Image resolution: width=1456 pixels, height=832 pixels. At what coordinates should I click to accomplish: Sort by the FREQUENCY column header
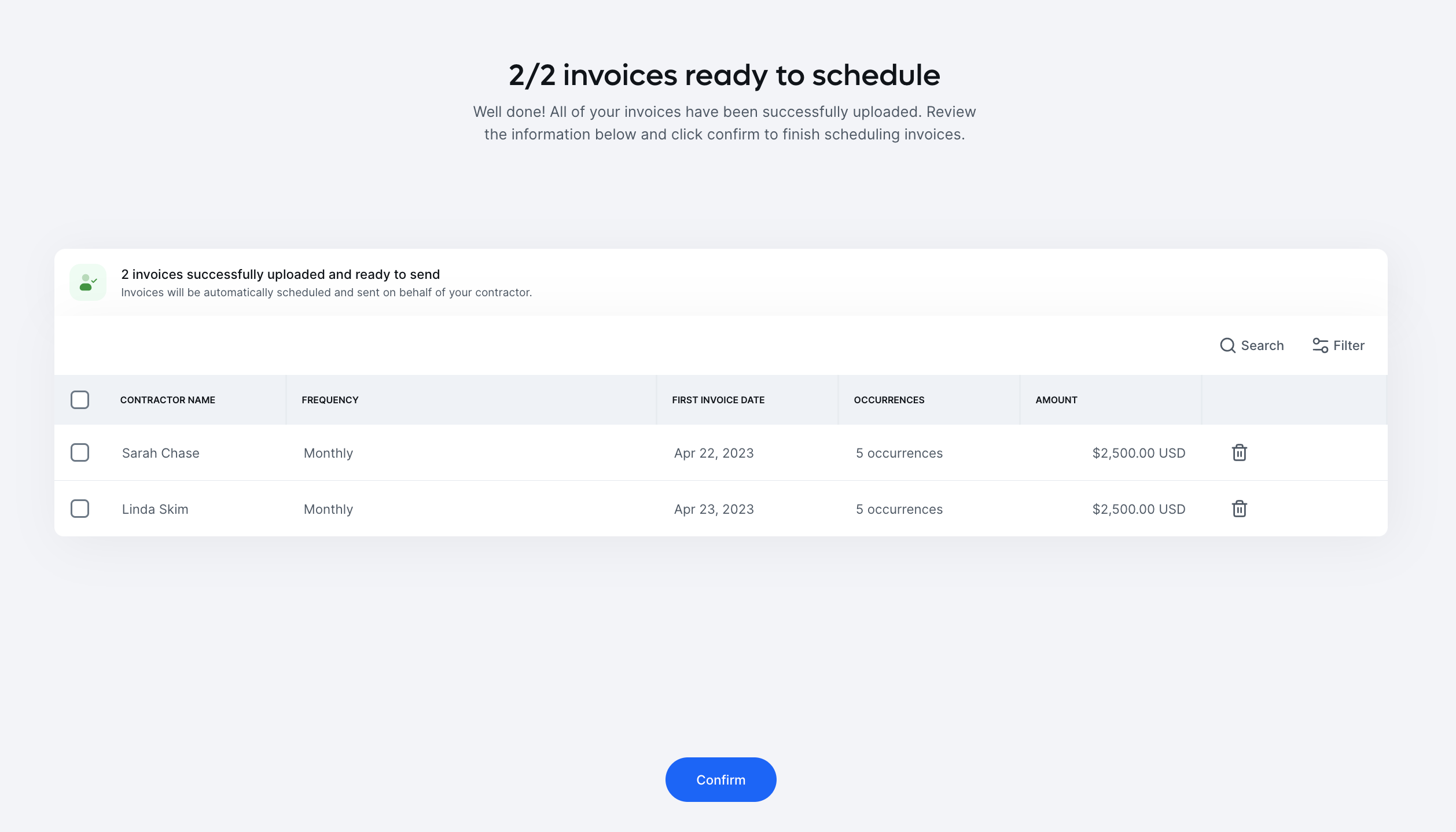(330, 399)
